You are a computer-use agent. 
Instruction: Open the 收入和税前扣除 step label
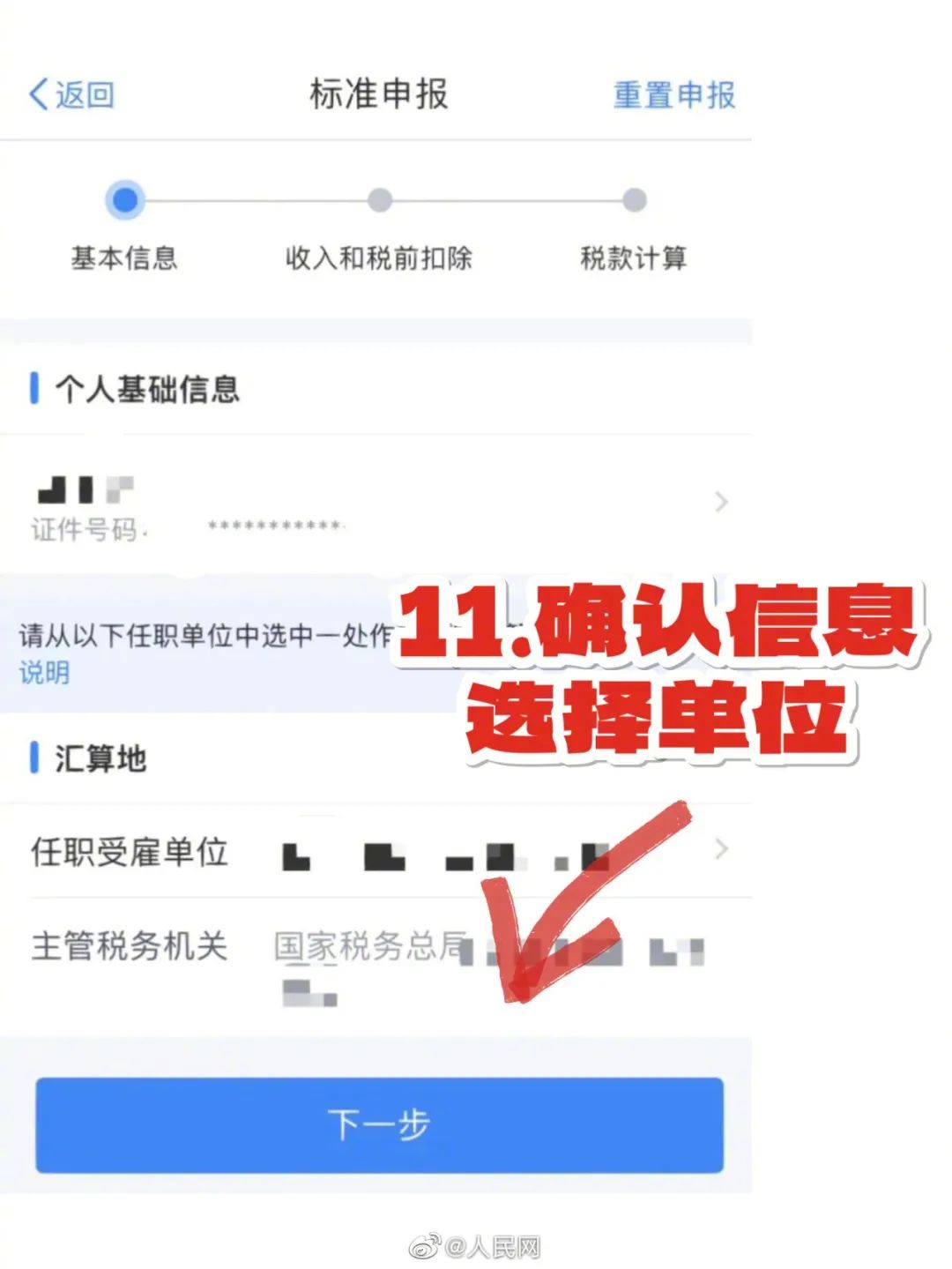(379, 258)
